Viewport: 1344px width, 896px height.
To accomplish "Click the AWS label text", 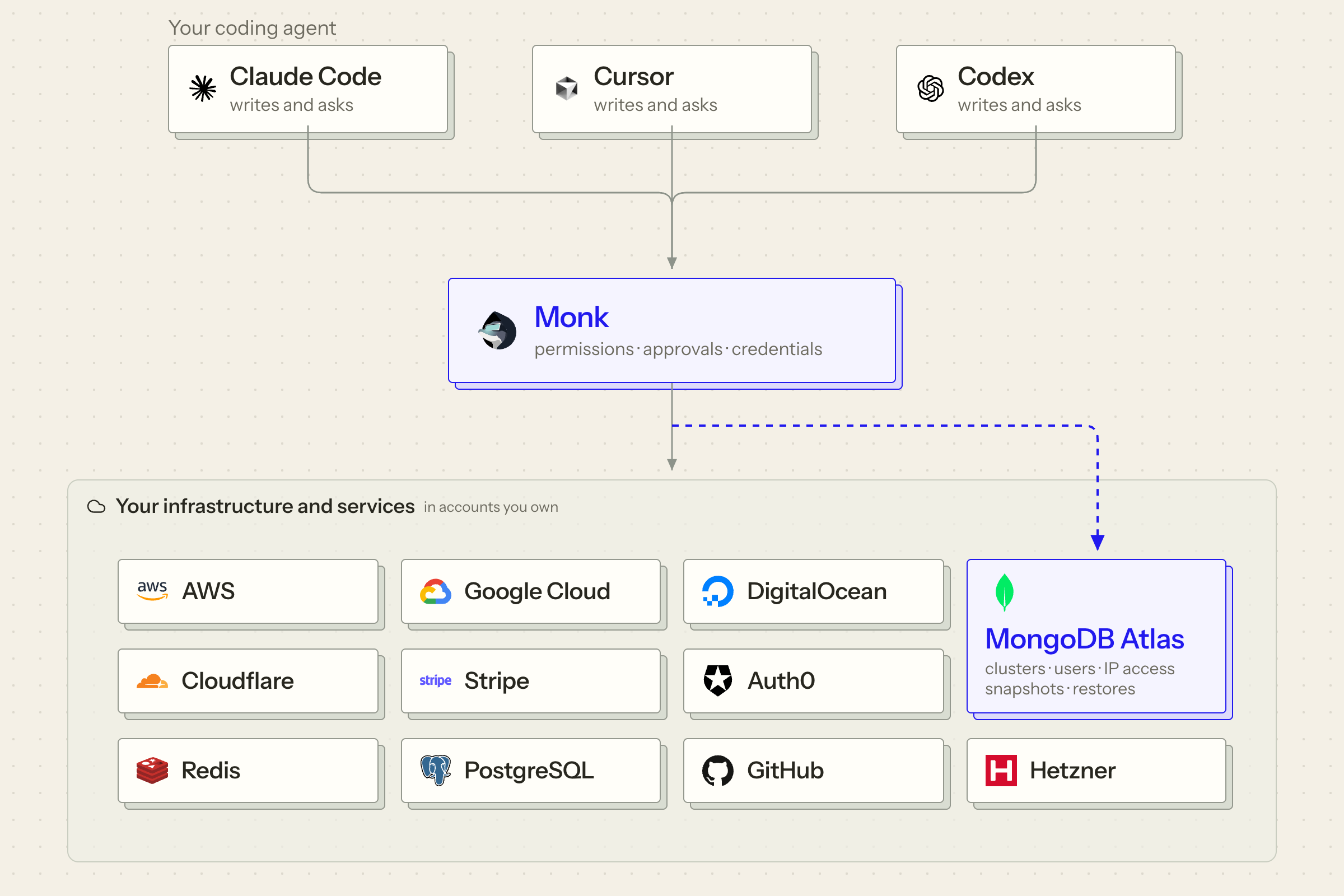I will 208,591.
